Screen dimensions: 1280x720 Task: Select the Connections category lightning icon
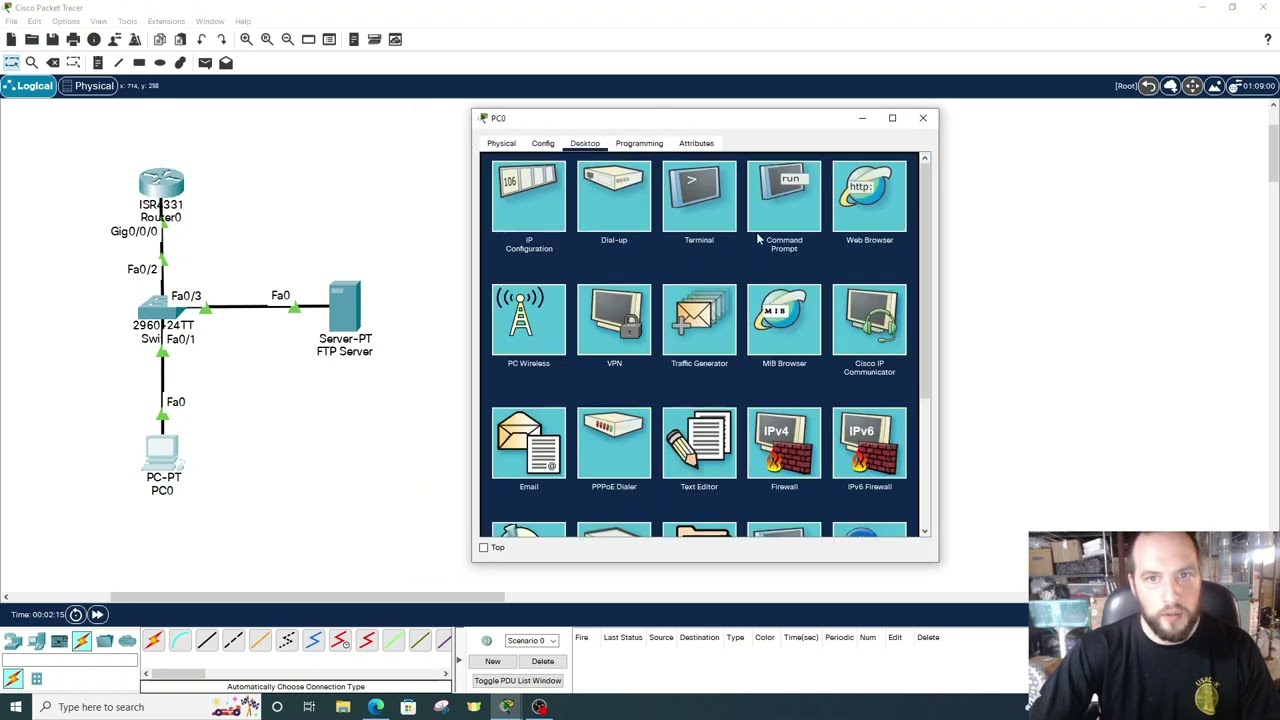82,641
